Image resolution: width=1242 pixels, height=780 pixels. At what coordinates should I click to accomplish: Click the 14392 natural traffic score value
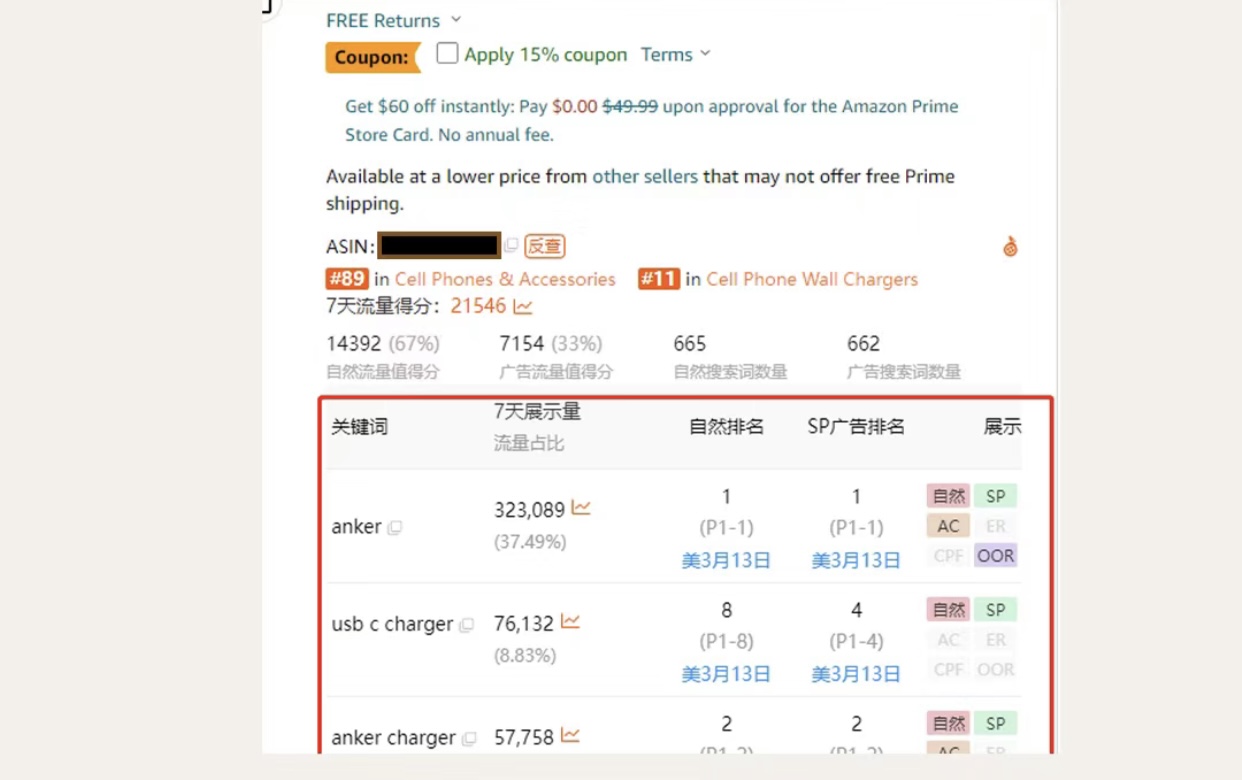[x=354, y=344]
